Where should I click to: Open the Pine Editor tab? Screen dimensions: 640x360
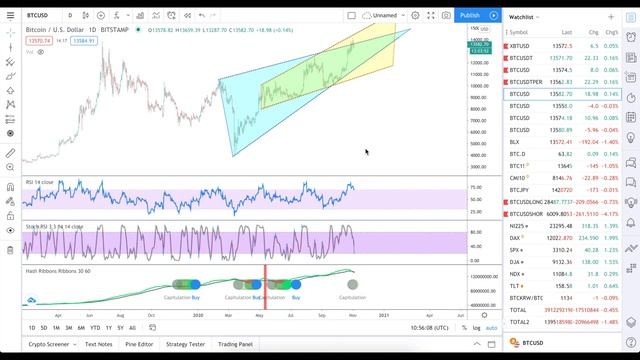click(139, 344)
